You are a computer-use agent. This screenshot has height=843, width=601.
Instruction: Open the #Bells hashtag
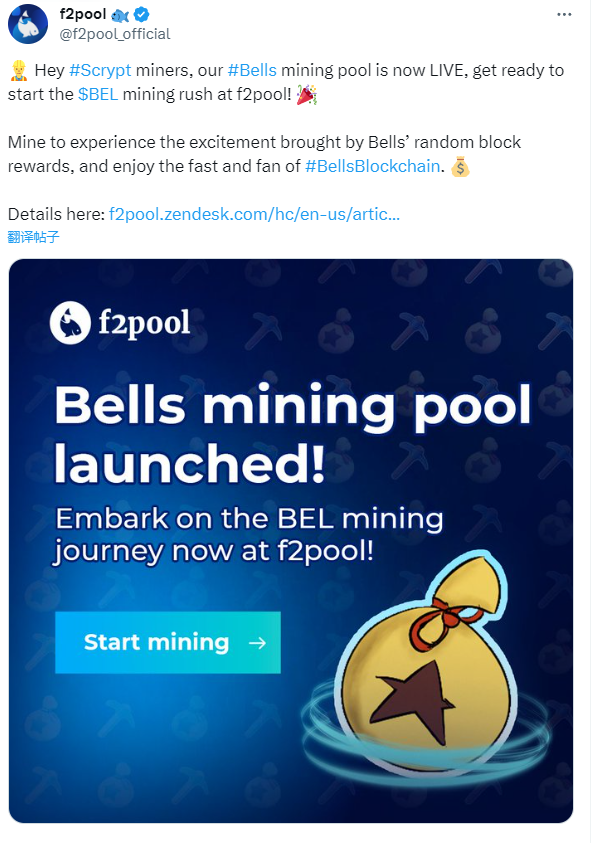(x=252, y=71)
